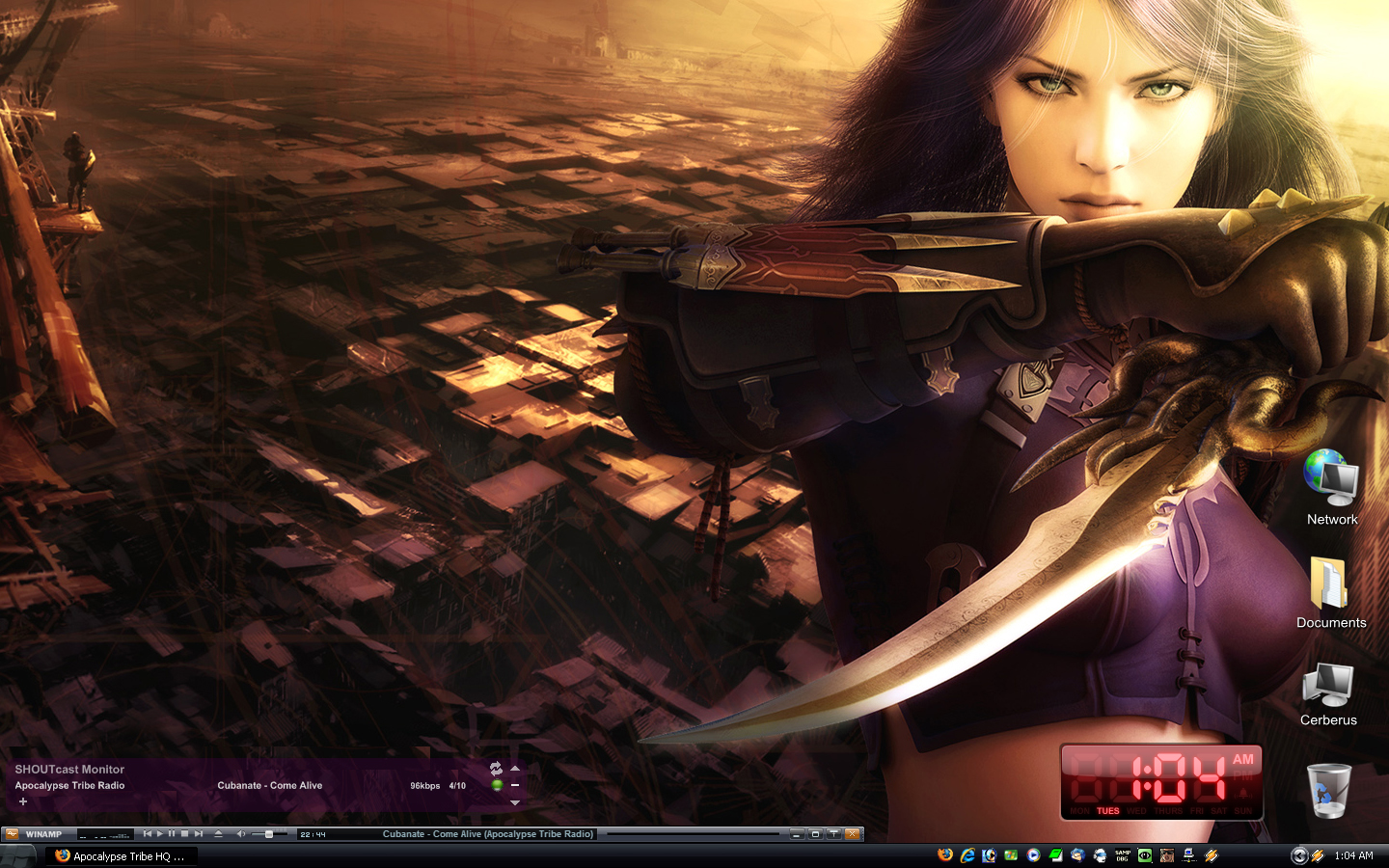Click the TUES day indicator on clock
This screenshot has height=868, width=1389.
pyautogui.click(x=1108, y=811)
